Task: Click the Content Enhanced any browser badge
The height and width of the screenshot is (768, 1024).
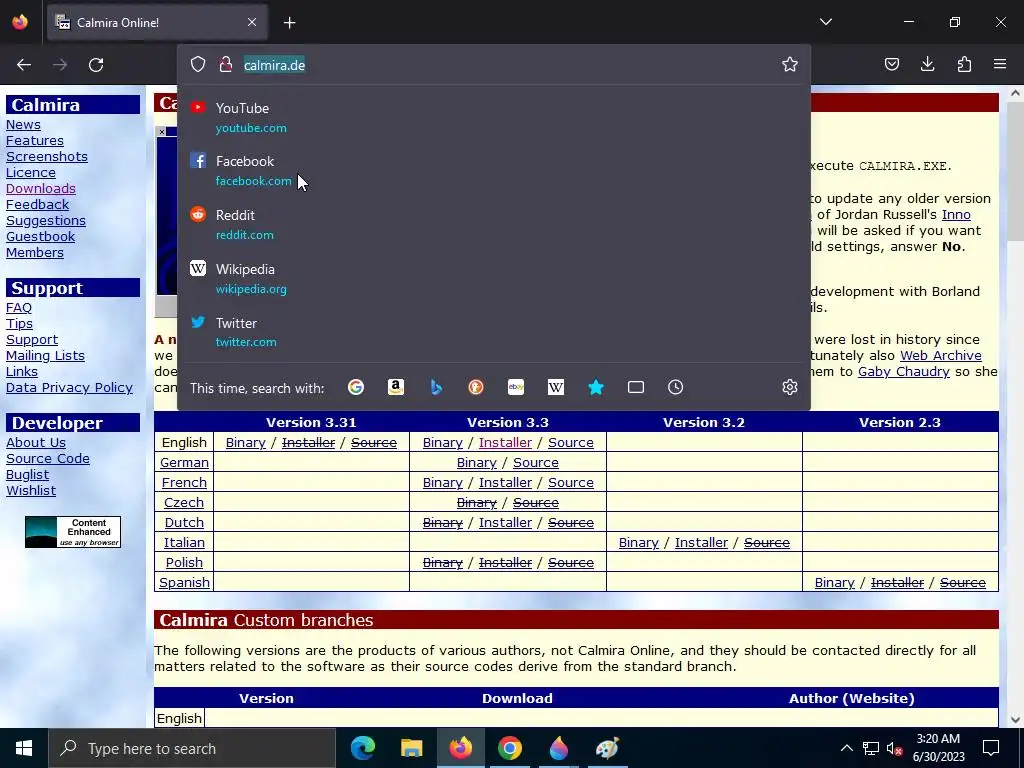Action: (72, 532)
